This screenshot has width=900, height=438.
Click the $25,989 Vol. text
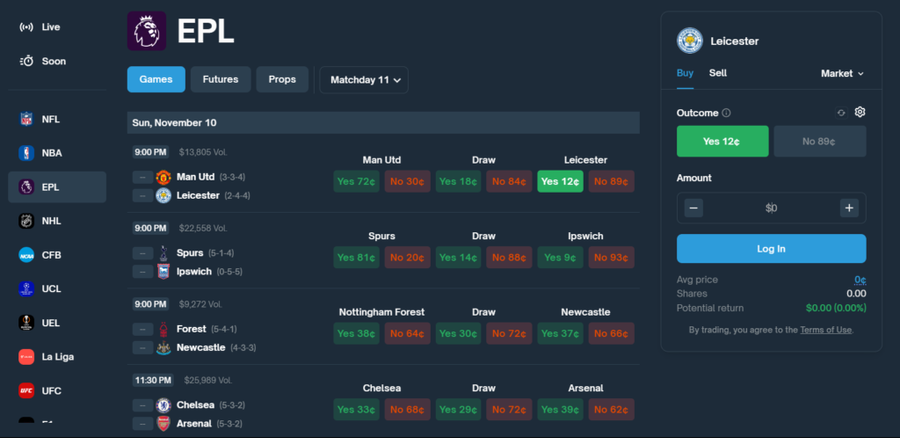[x=208, y=380]
